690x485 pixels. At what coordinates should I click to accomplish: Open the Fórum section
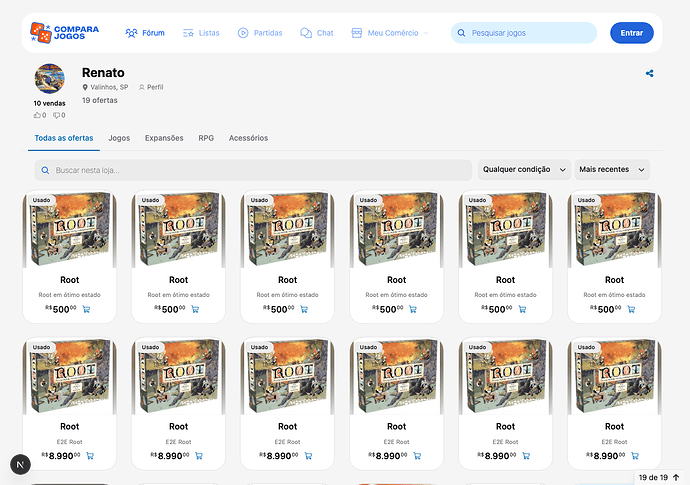tap(145, 33)
